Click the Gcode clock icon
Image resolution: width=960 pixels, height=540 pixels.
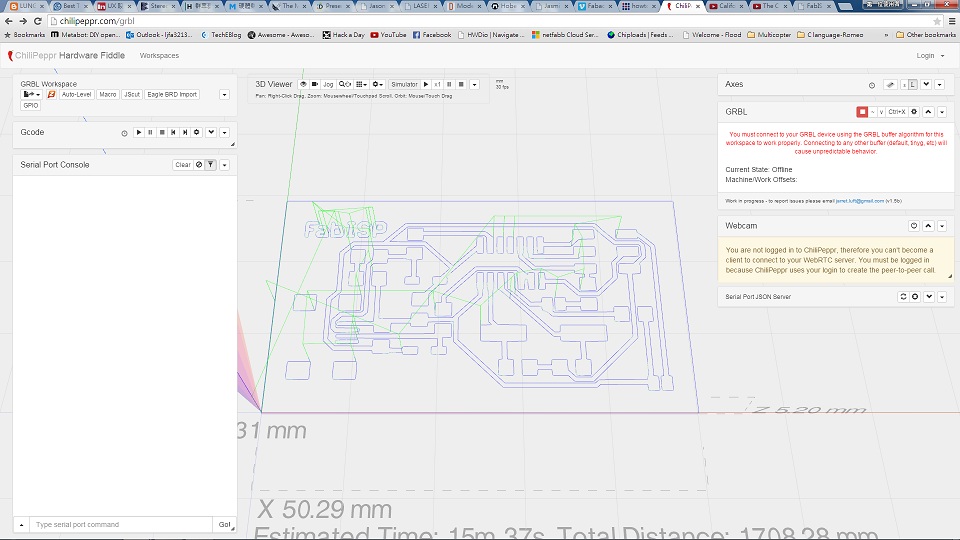tap(124, 133)
